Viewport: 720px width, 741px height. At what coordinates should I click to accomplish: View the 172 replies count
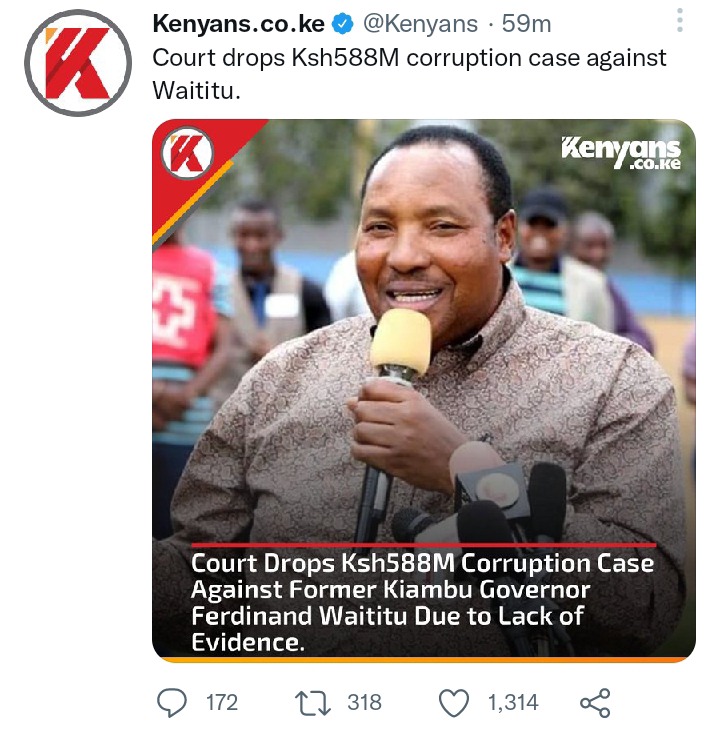[x=222, y=703]
